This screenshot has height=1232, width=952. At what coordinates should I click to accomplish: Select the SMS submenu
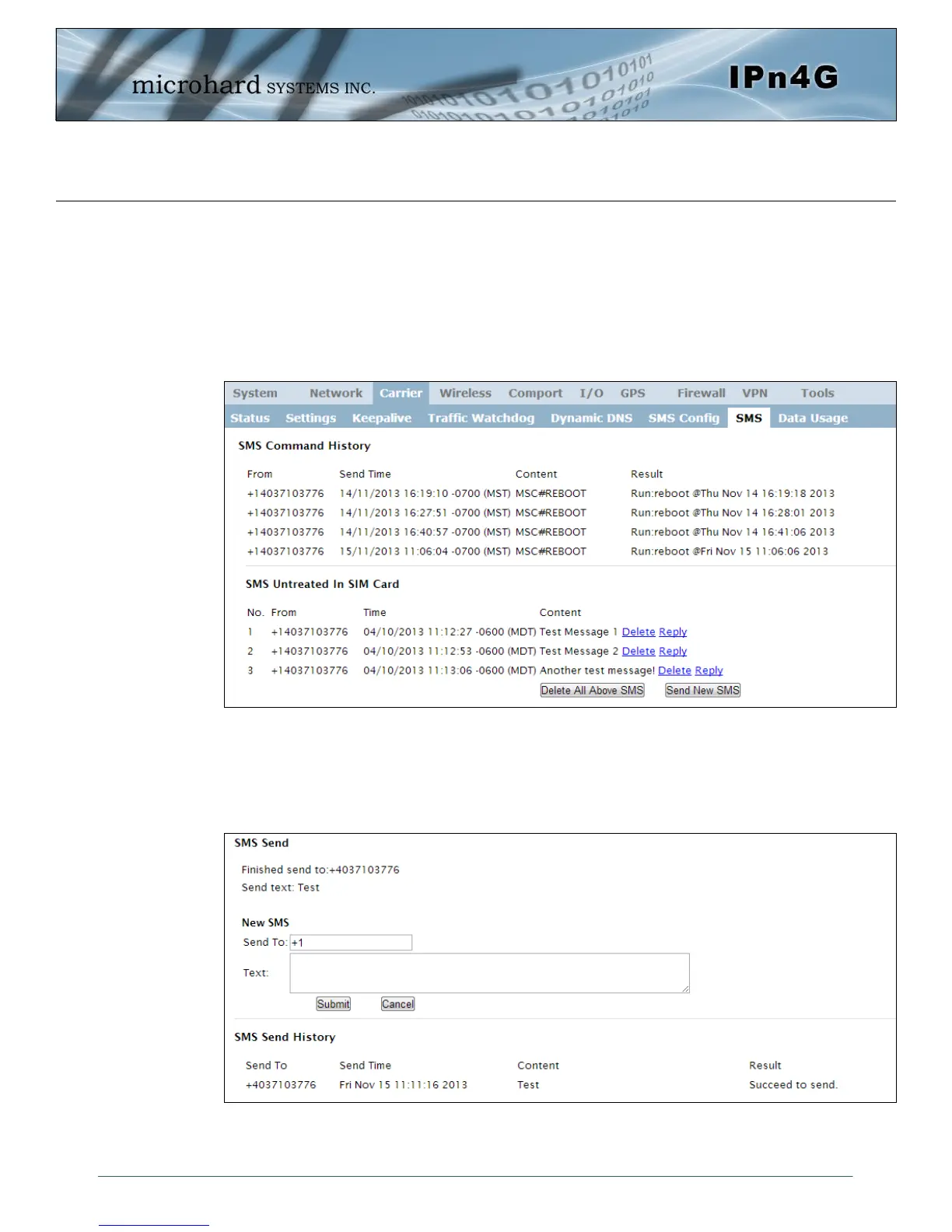point(748,418)
